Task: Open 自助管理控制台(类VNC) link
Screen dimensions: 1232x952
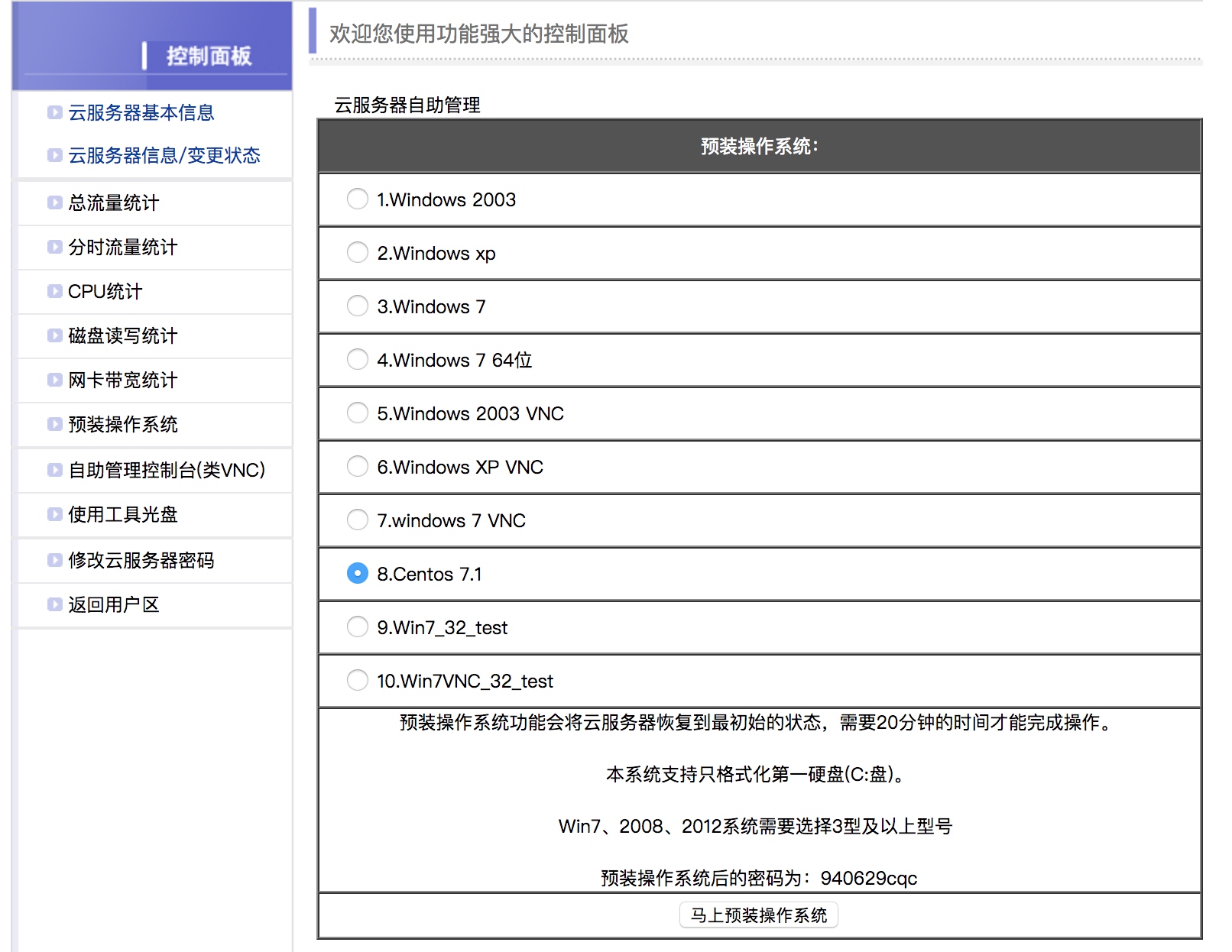Action: (x=167, y=470)
